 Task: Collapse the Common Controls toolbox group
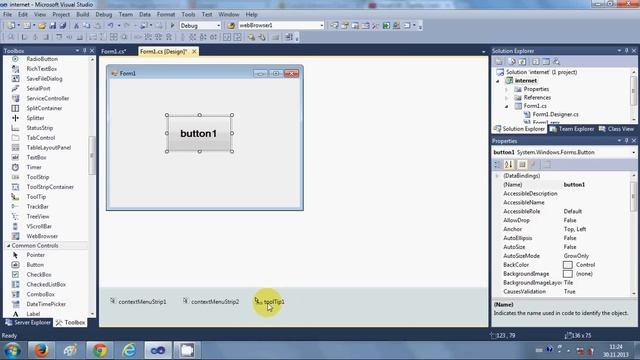pos(8,246)
